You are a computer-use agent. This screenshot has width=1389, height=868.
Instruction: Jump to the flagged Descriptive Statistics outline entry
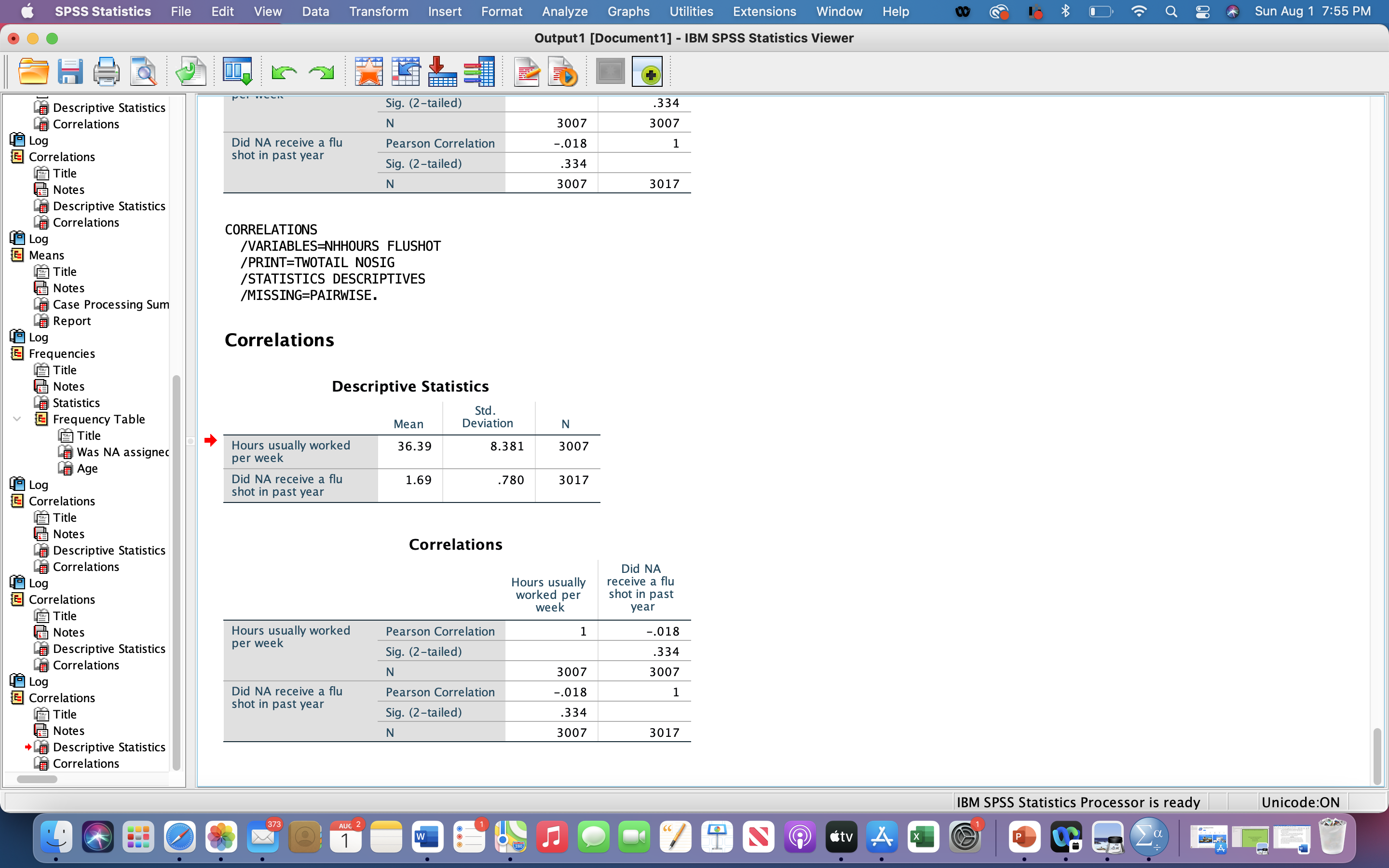coord(109,747)
